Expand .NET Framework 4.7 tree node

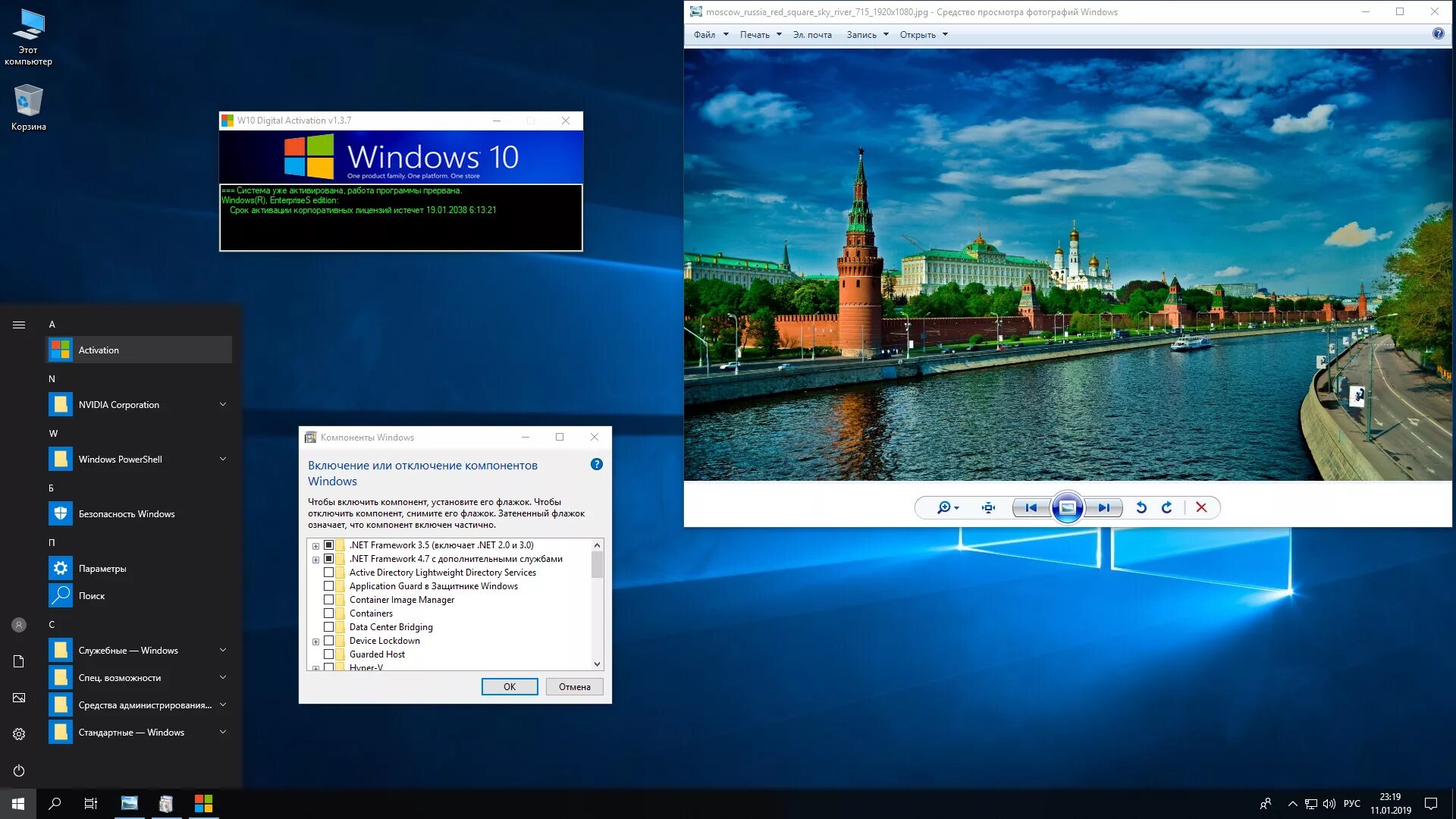pos(315,560)
